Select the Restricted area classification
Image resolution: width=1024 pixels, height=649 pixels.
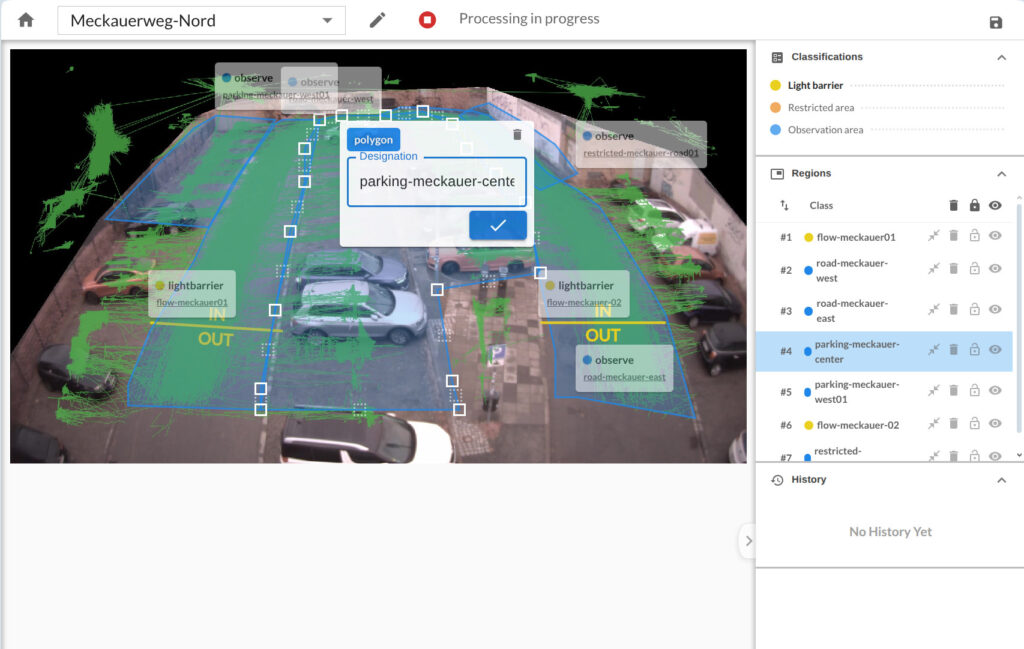tap(820, 108)
